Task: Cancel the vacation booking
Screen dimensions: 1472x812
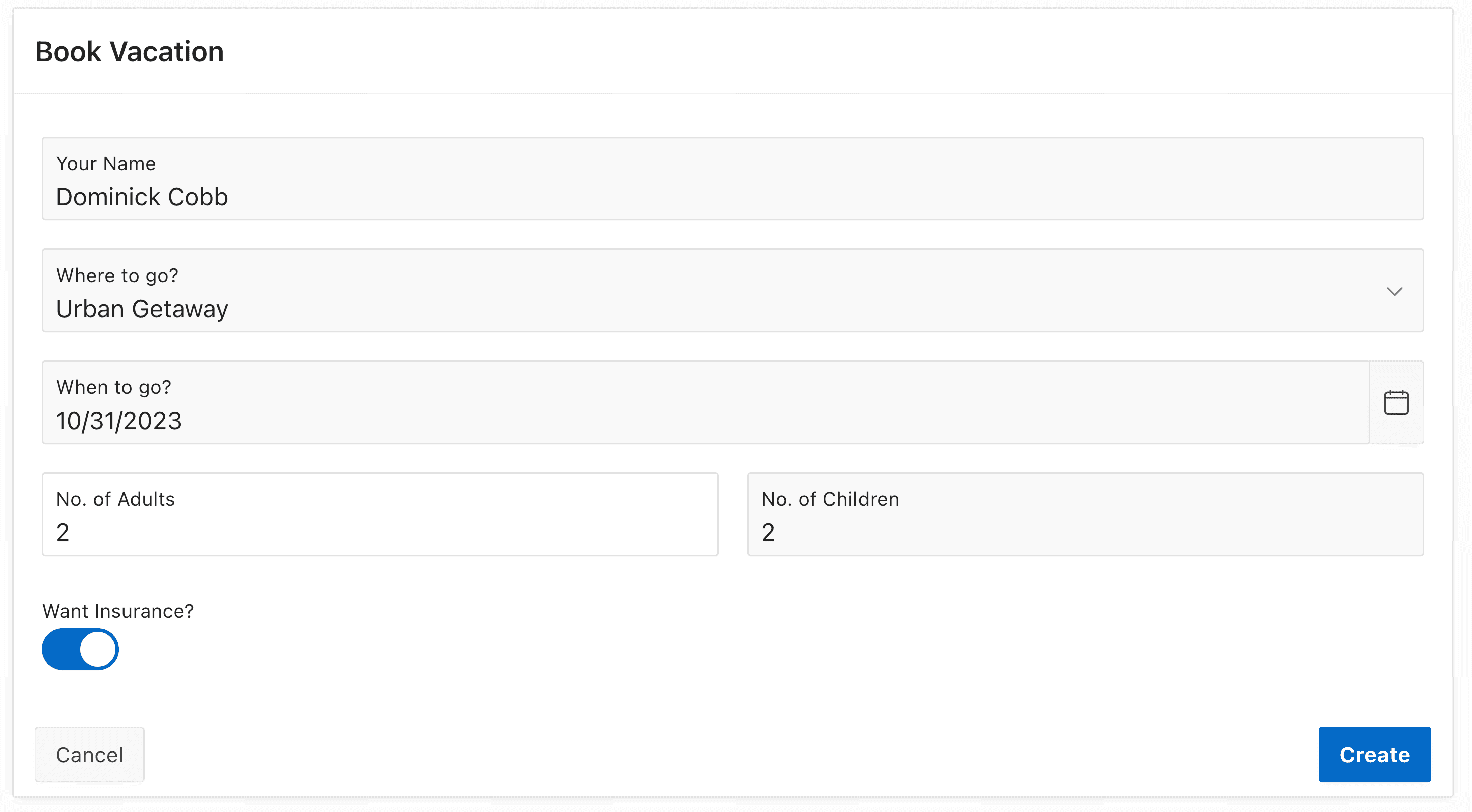Action: [89, 754]
